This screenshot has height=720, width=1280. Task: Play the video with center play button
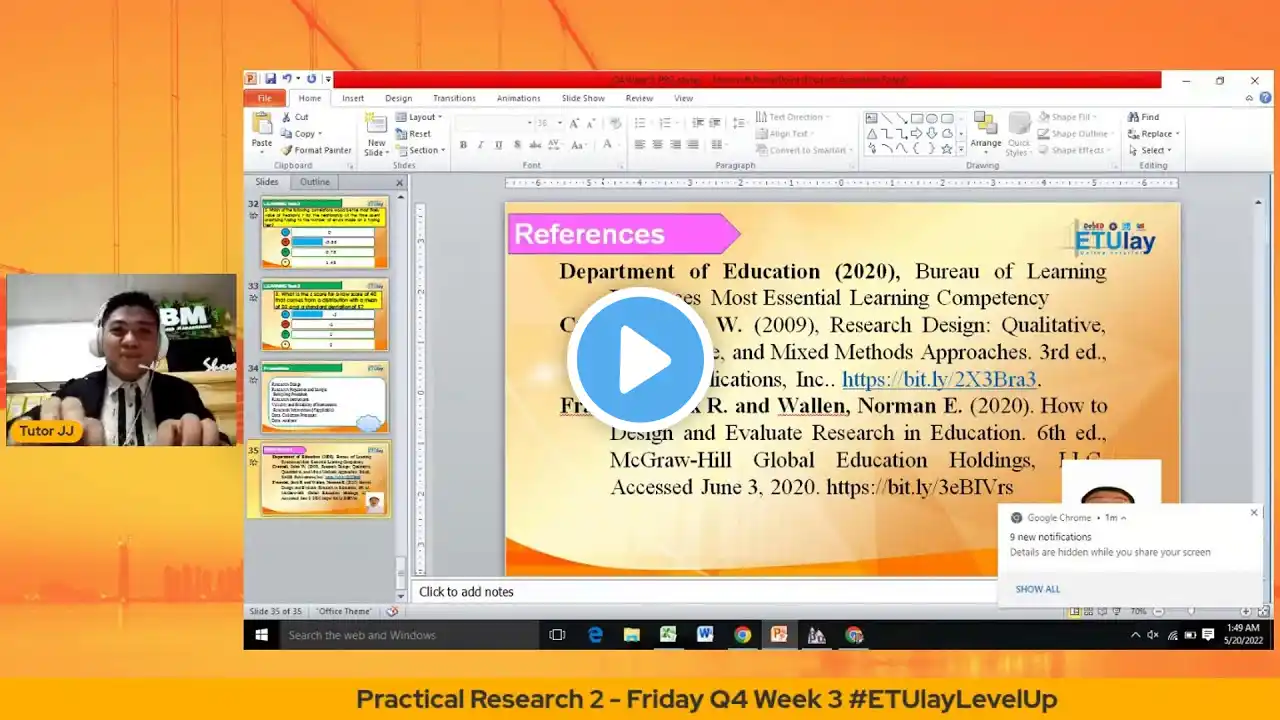pos(640,360)
